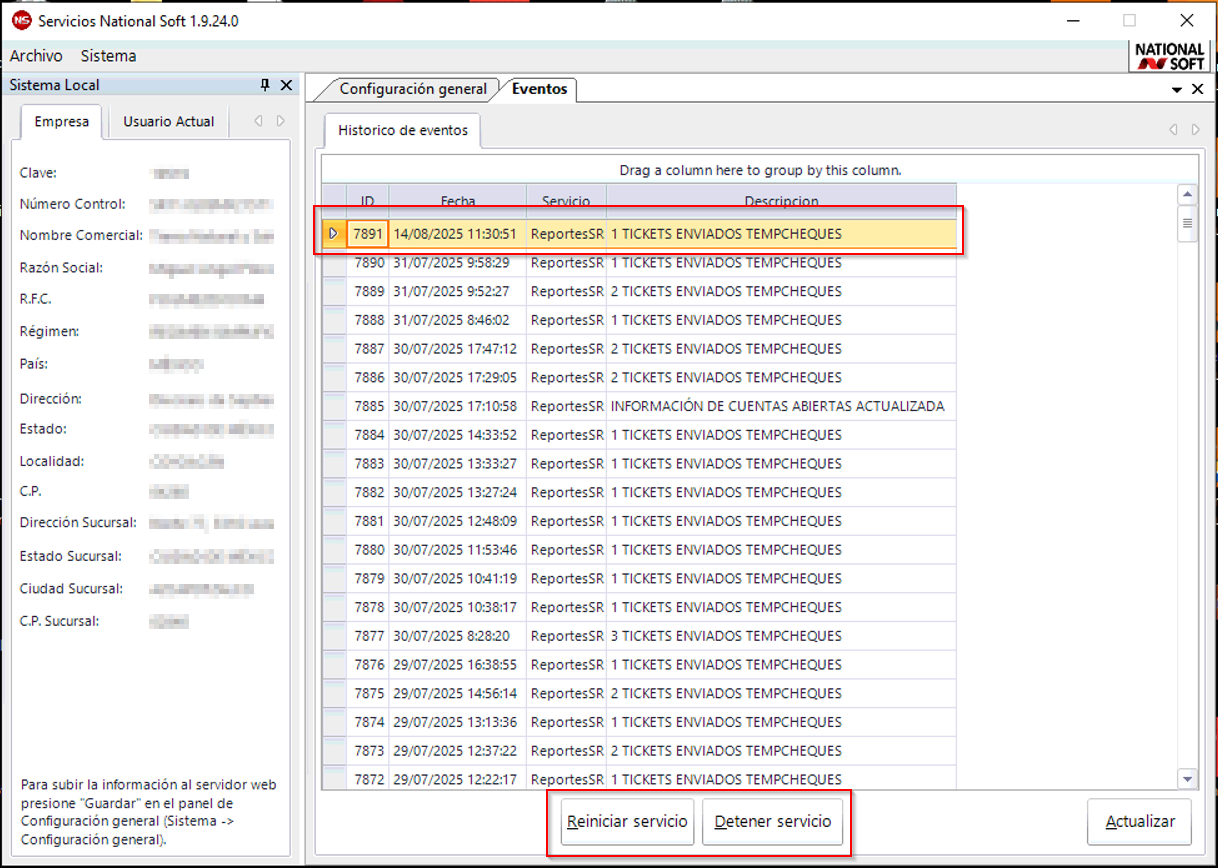Select event ID 7874
The width and height of the screenshot is (1218, 868).
tap(369, 722)
